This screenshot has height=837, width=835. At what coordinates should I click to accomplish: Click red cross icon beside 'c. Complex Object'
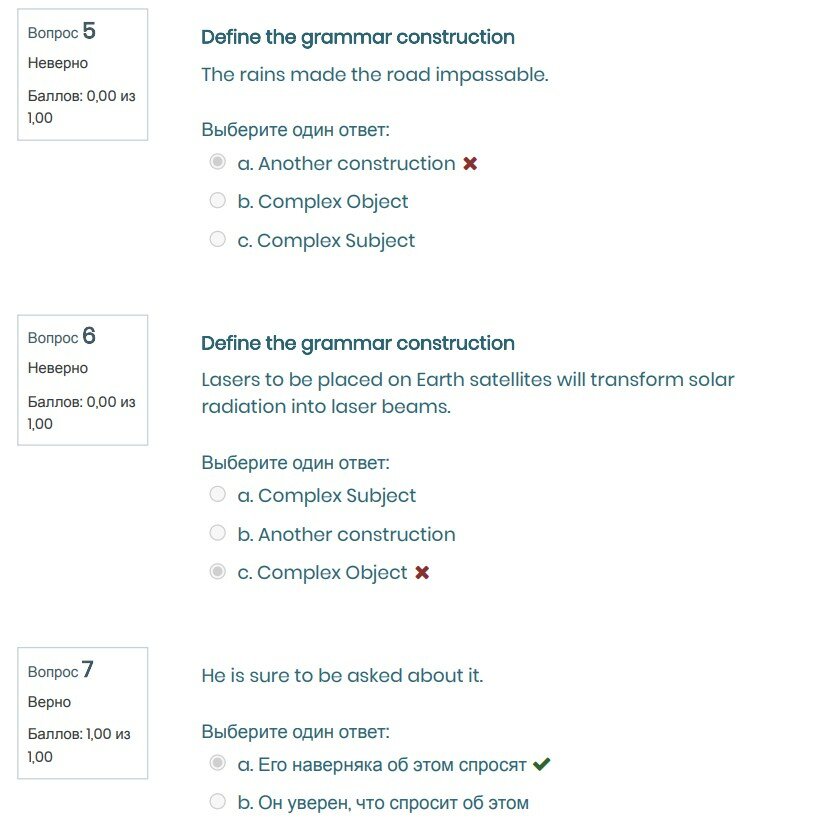pos(422,573)
